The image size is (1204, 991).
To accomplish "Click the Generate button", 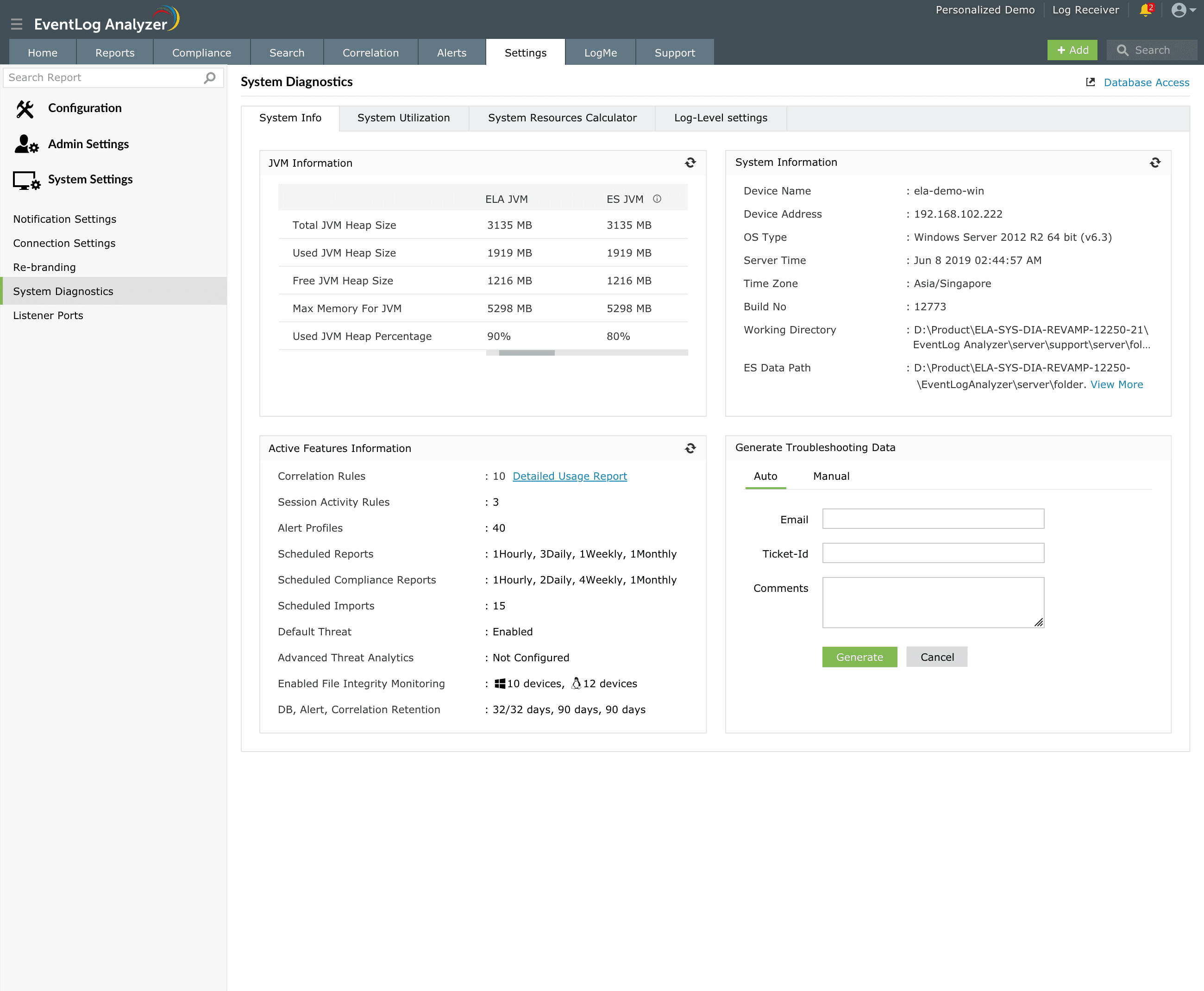I will 859,657.
